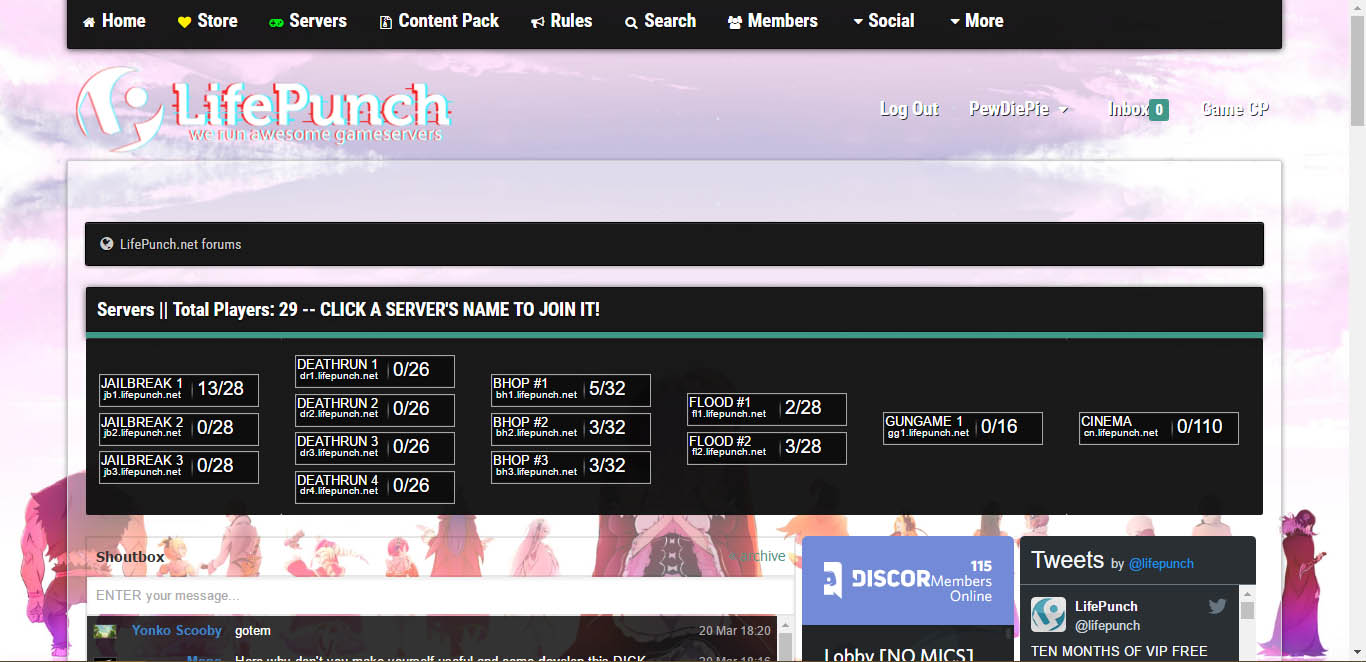The width and height of the screenshot is (1366, 662).
Task: Click the LifePunch avatar in the Tweets panel
Action: click(x=1049, y=614)
